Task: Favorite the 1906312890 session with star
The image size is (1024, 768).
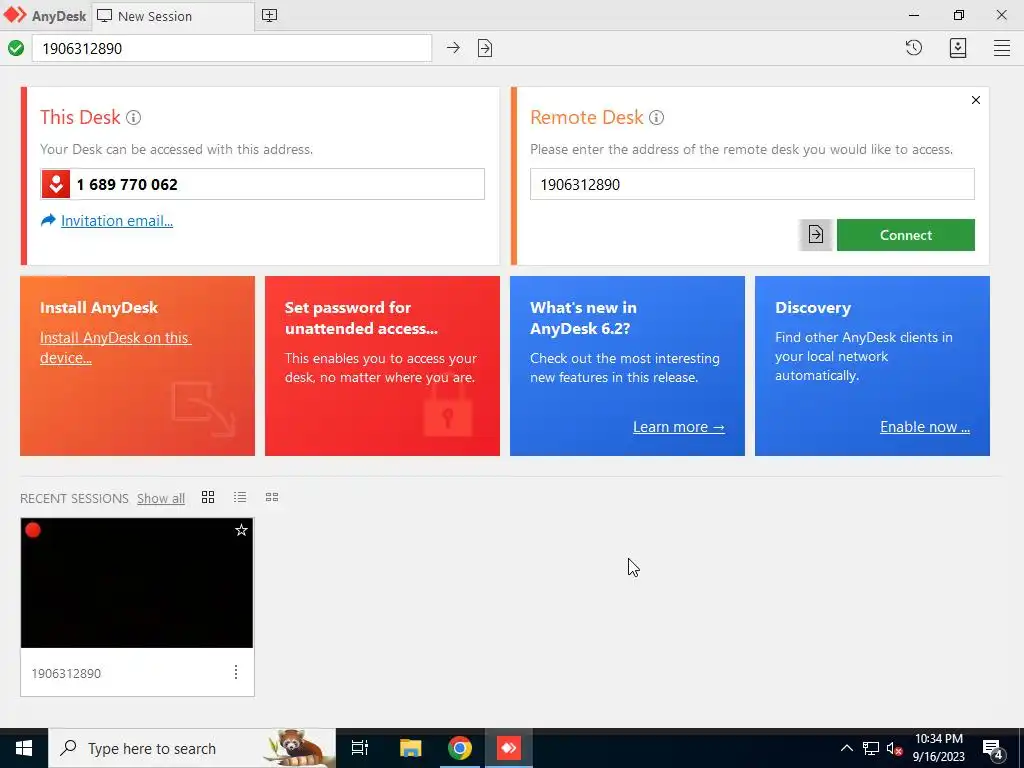Action: [x=241, y=530]
